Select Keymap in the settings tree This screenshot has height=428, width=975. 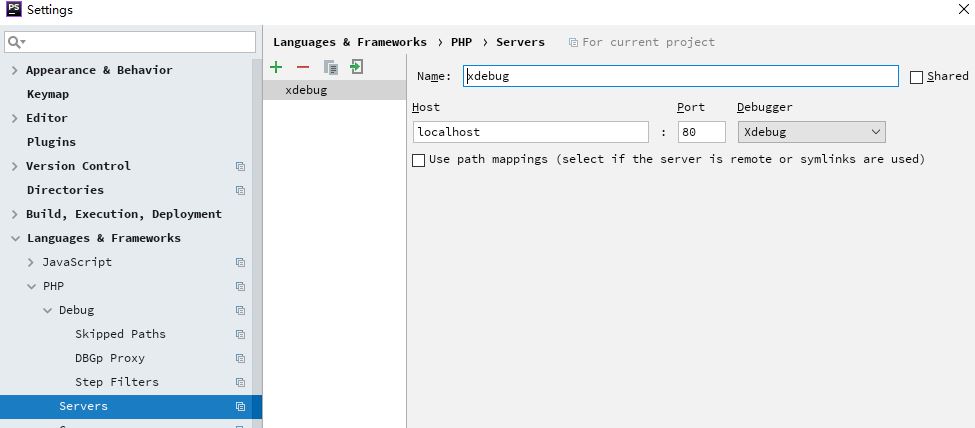pos(48,94)
